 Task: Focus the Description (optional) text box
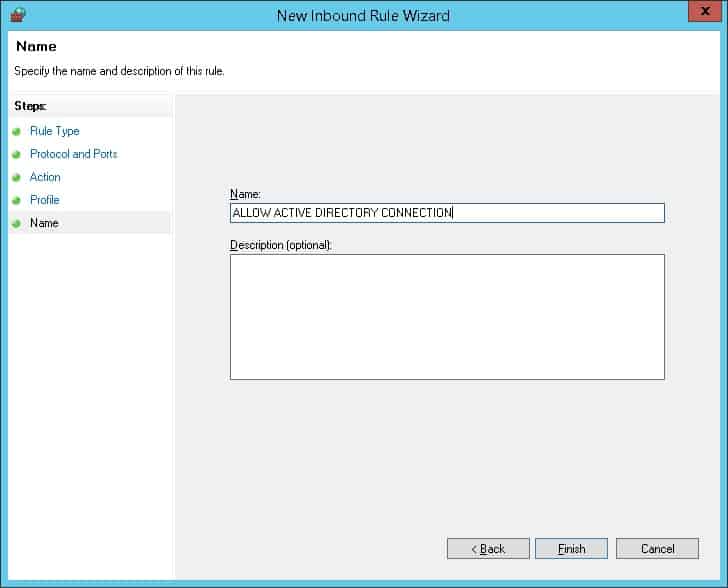[x=446, y=316]
